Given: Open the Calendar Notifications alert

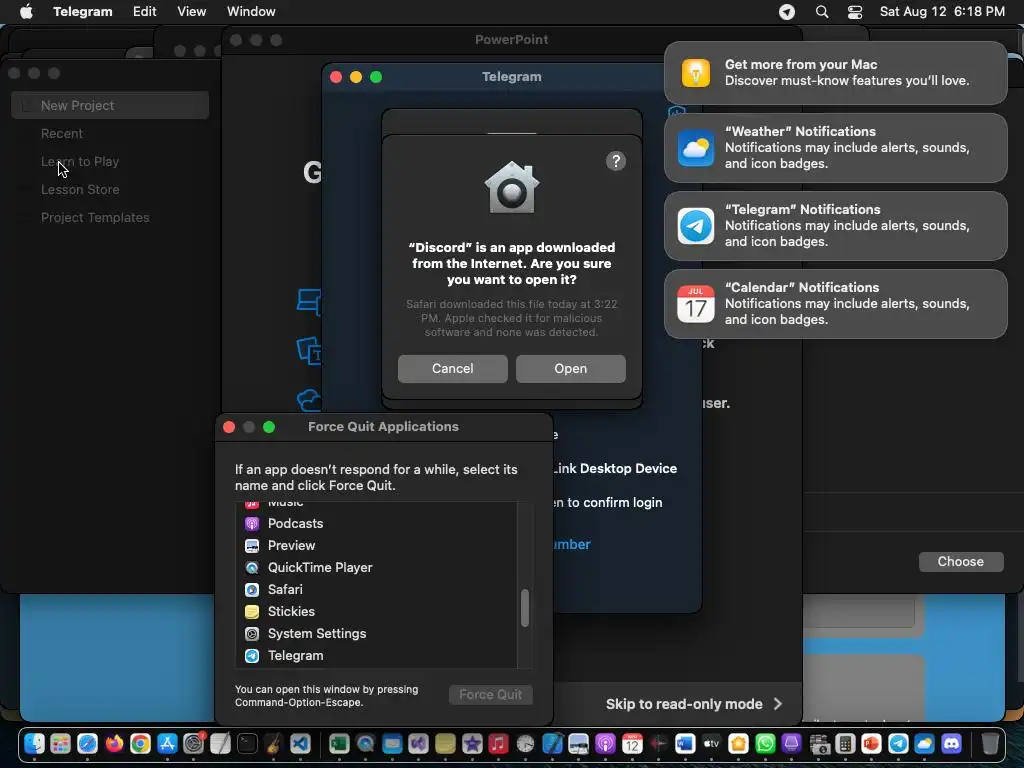Looking at the screenshot, I should coord(835,304).
